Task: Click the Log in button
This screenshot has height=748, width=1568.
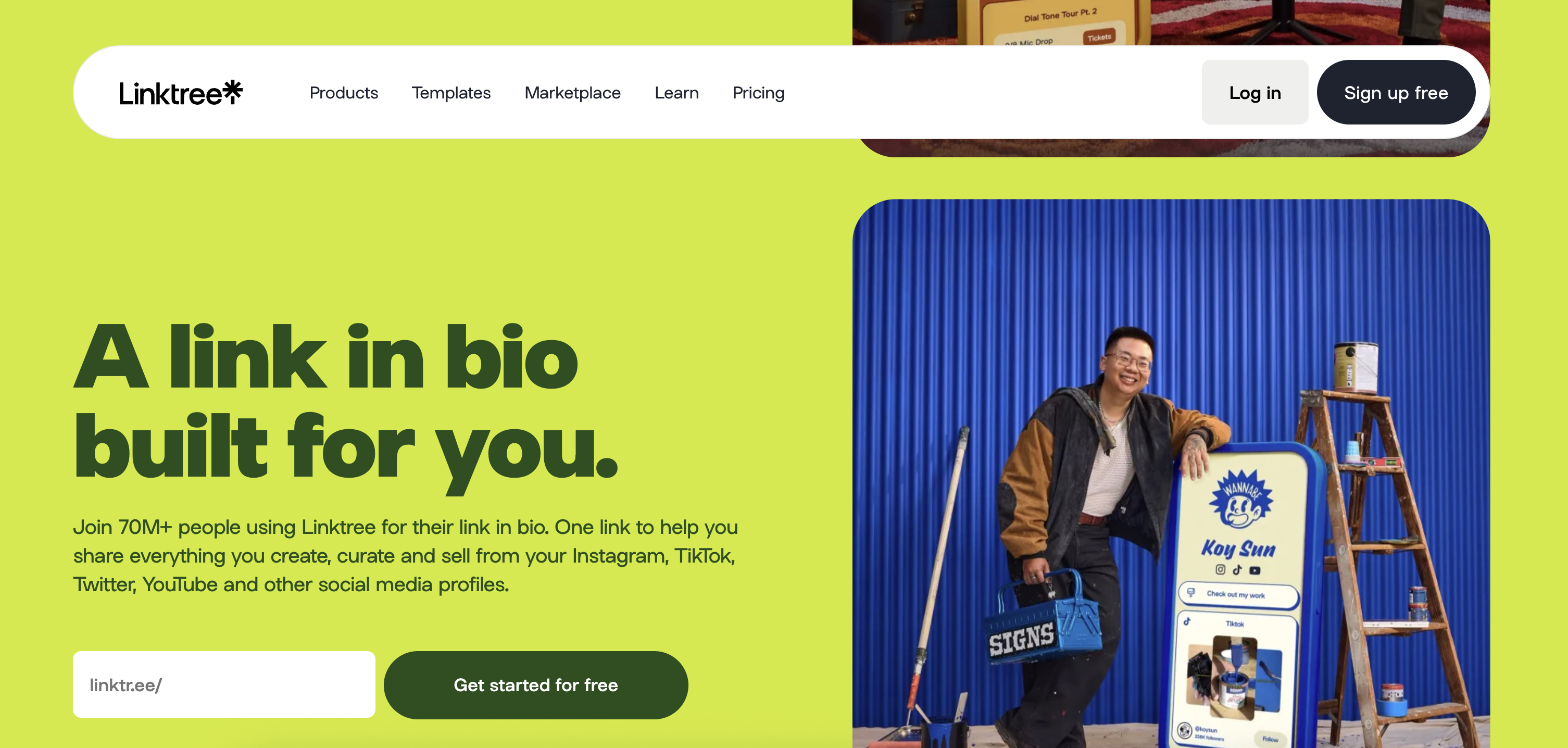Action: point(1255,93)
